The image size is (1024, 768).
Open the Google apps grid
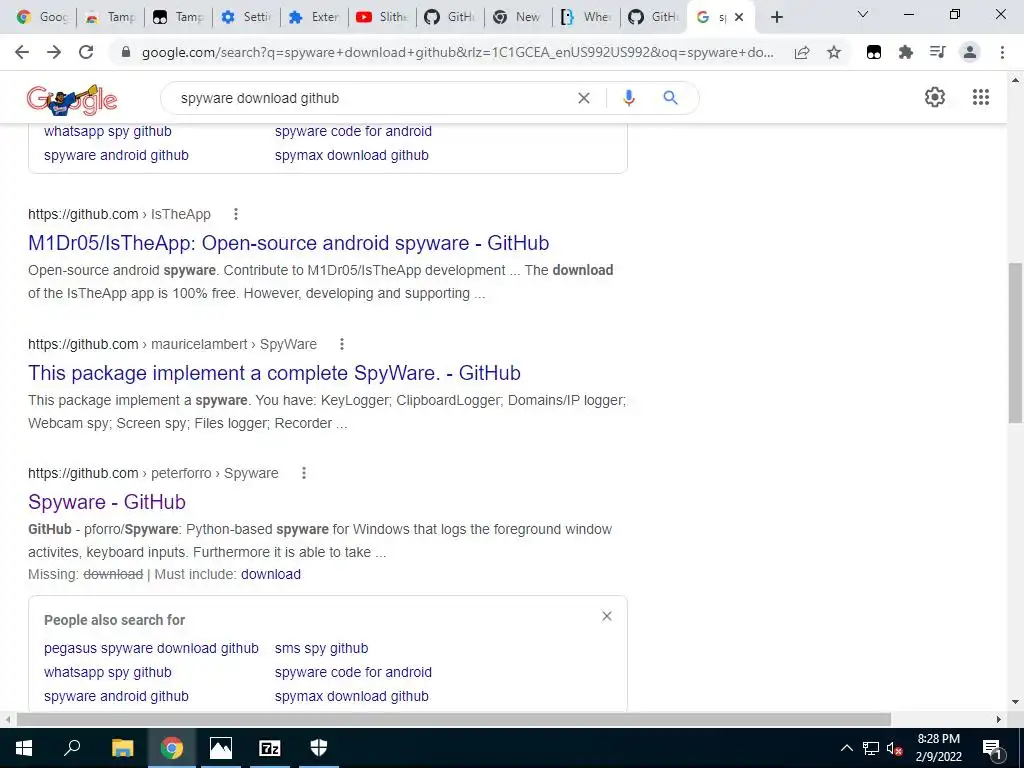(x=981, y=97)
